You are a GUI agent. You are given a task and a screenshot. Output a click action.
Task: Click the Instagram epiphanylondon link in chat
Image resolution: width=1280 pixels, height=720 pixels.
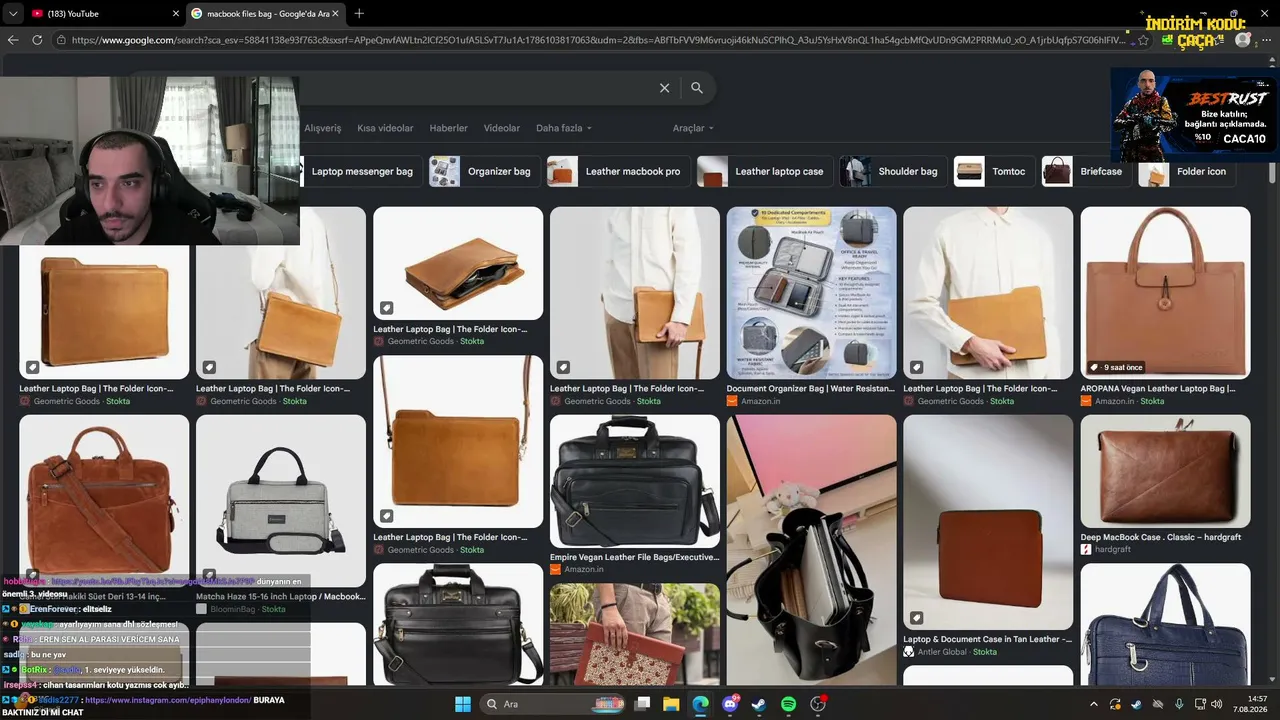tap(167, 701)
